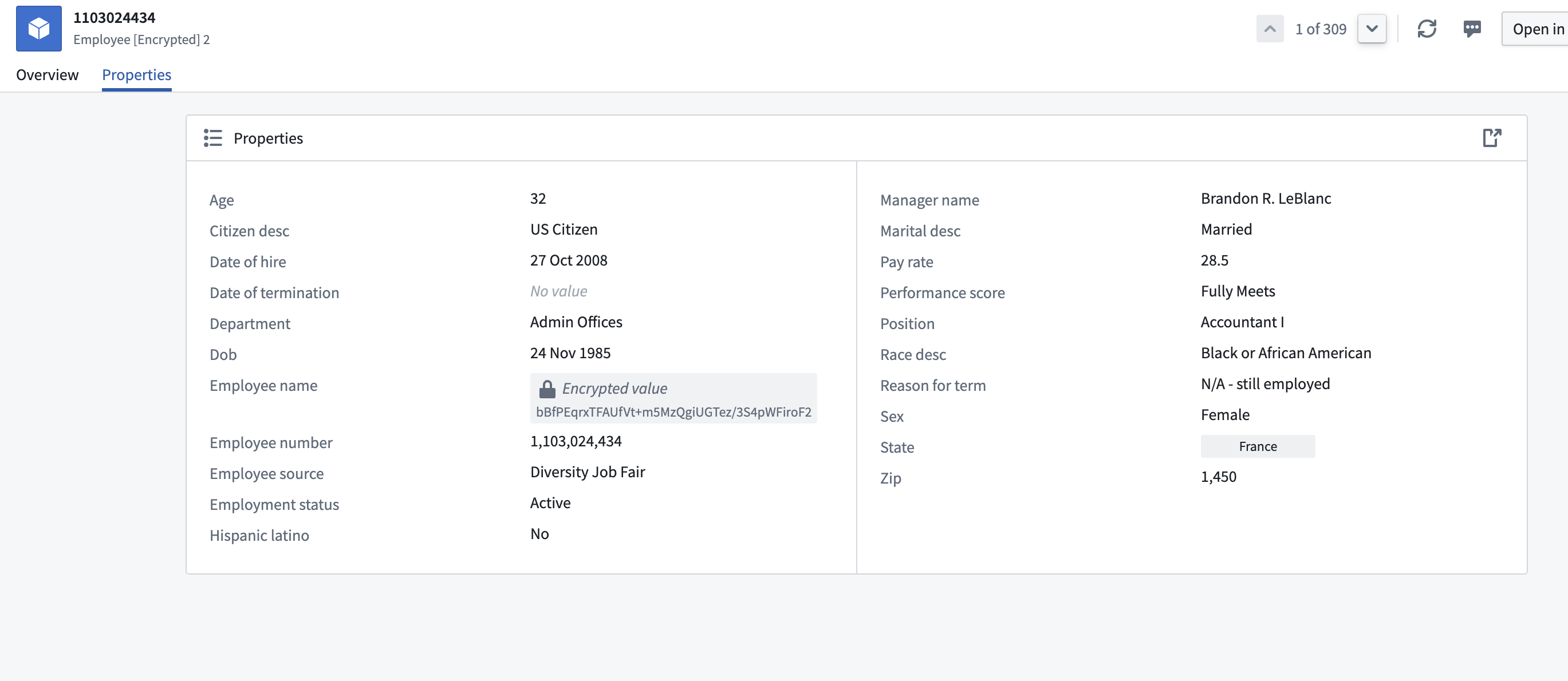Screen dimensions: 1568x681
Task: Open the comments speech bubble icon
Action: pyautogui.click(x=1472, y=29)
